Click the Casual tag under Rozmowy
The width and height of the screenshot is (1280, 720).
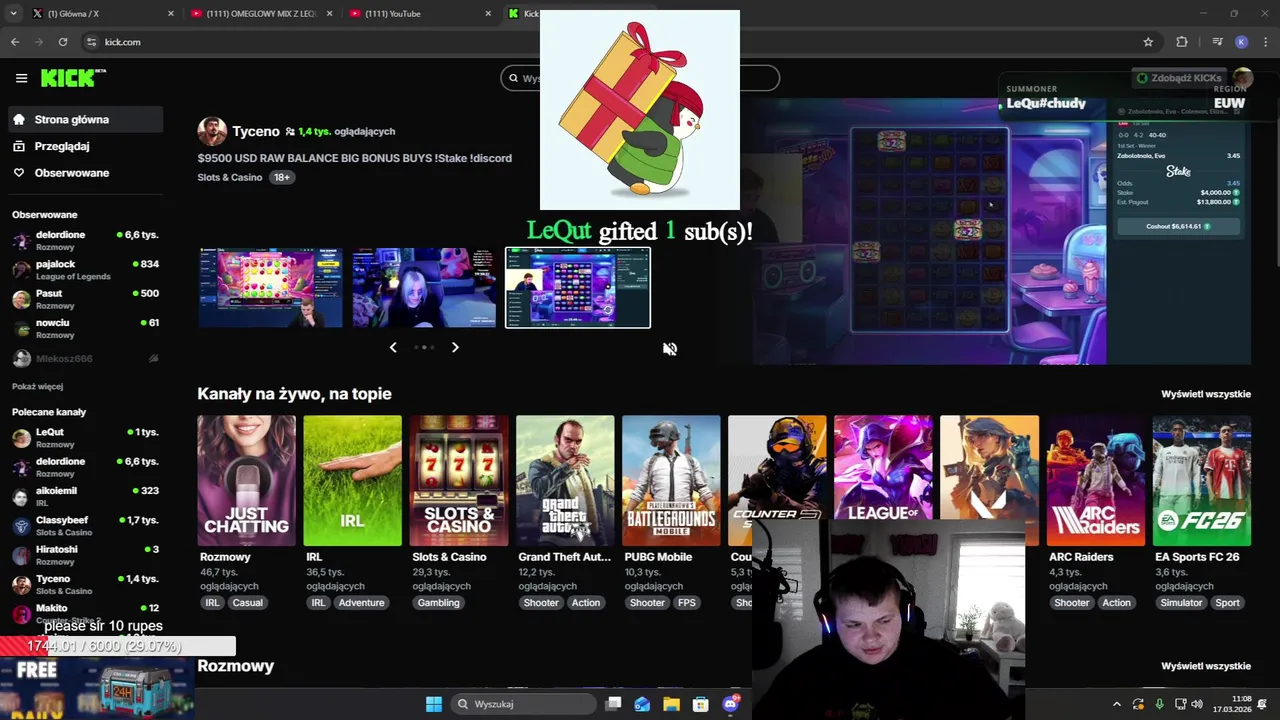[x=247, y=603]
